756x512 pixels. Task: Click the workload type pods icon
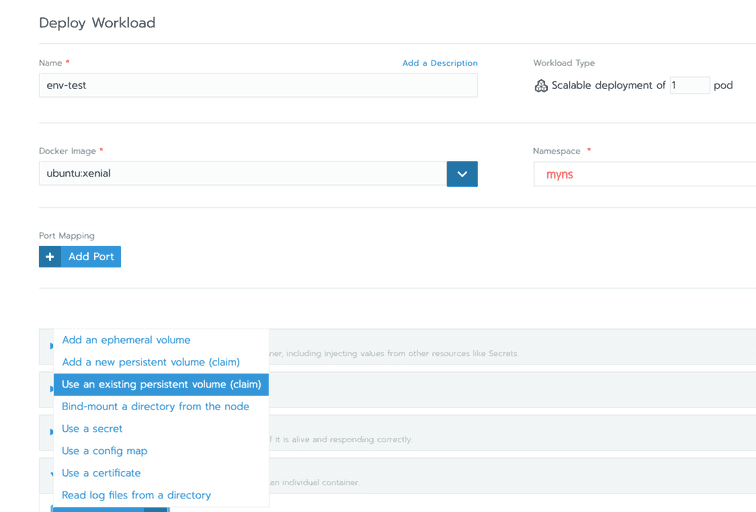coord(541,86)
